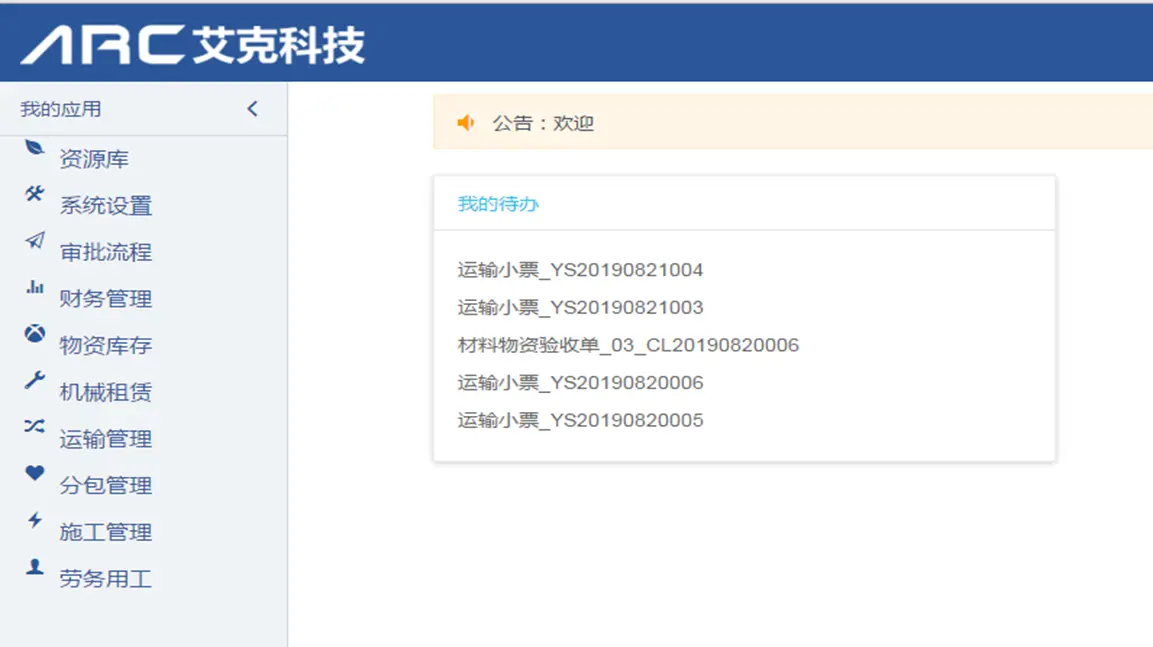1153x647 pixels.
Task: Click the lightning bolt icon beside 施工管理
Action: (x=35, y=520)
